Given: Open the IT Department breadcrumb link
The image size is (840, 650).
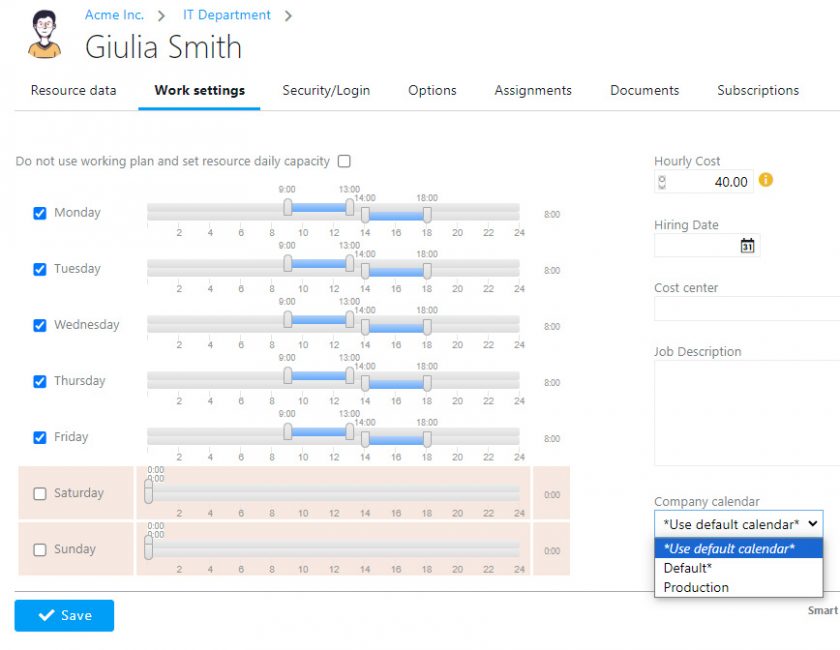Looking at the screenshot, I should (x=226, y=15).
